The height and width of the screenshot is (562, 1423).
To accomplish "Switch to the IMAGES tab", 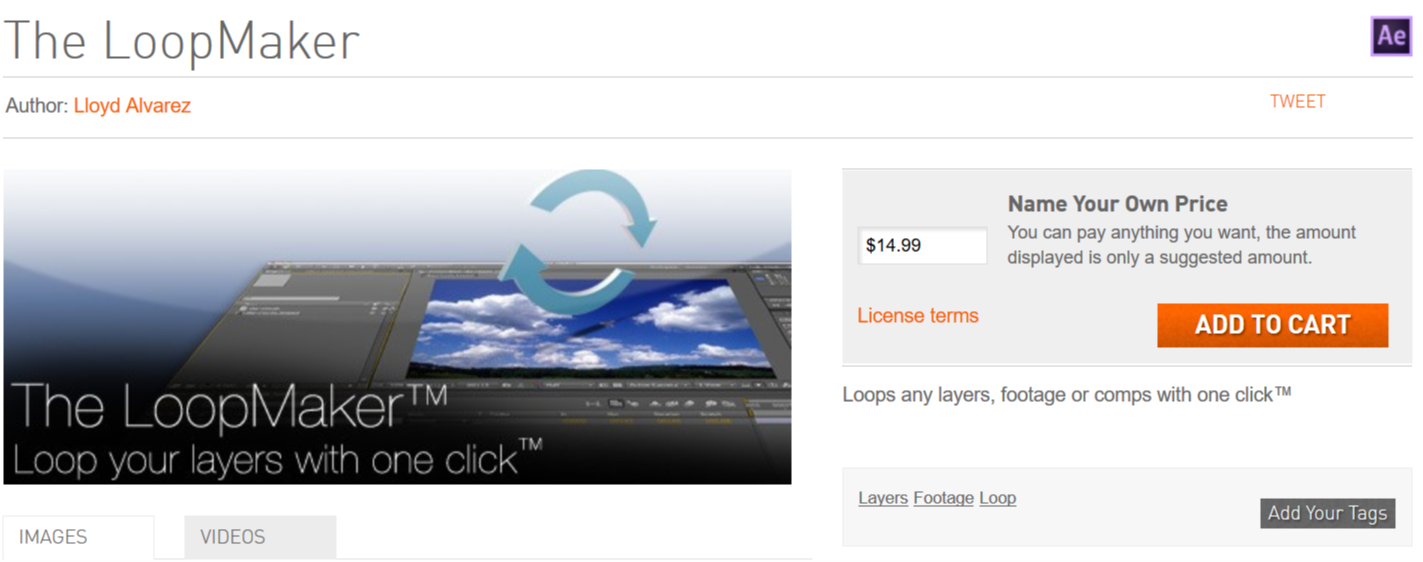I will [x=79, y=537].
